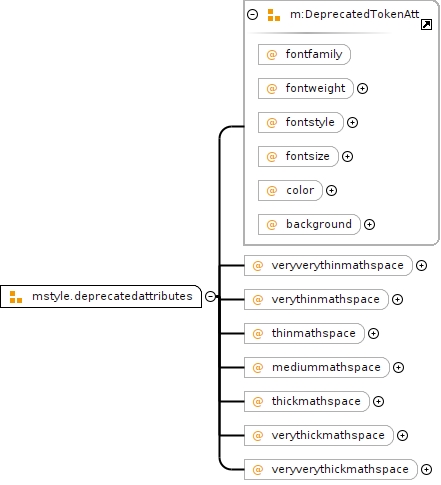Select the thickmathspace attribute node
Viewport: 441px width, 485px height.
point(307,401)
